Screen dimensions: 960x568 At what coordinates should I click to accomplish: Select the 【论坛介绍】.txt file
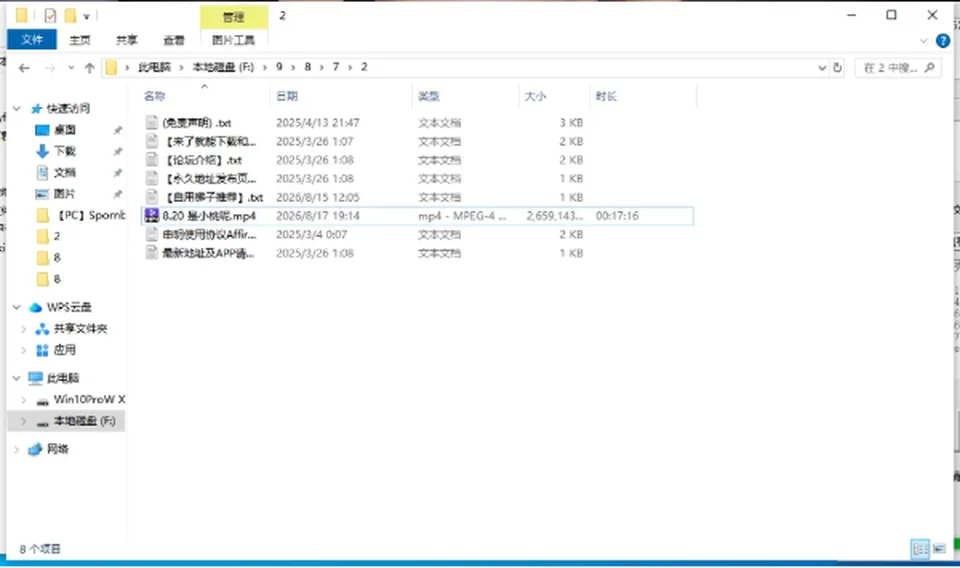tap(203, 160)
